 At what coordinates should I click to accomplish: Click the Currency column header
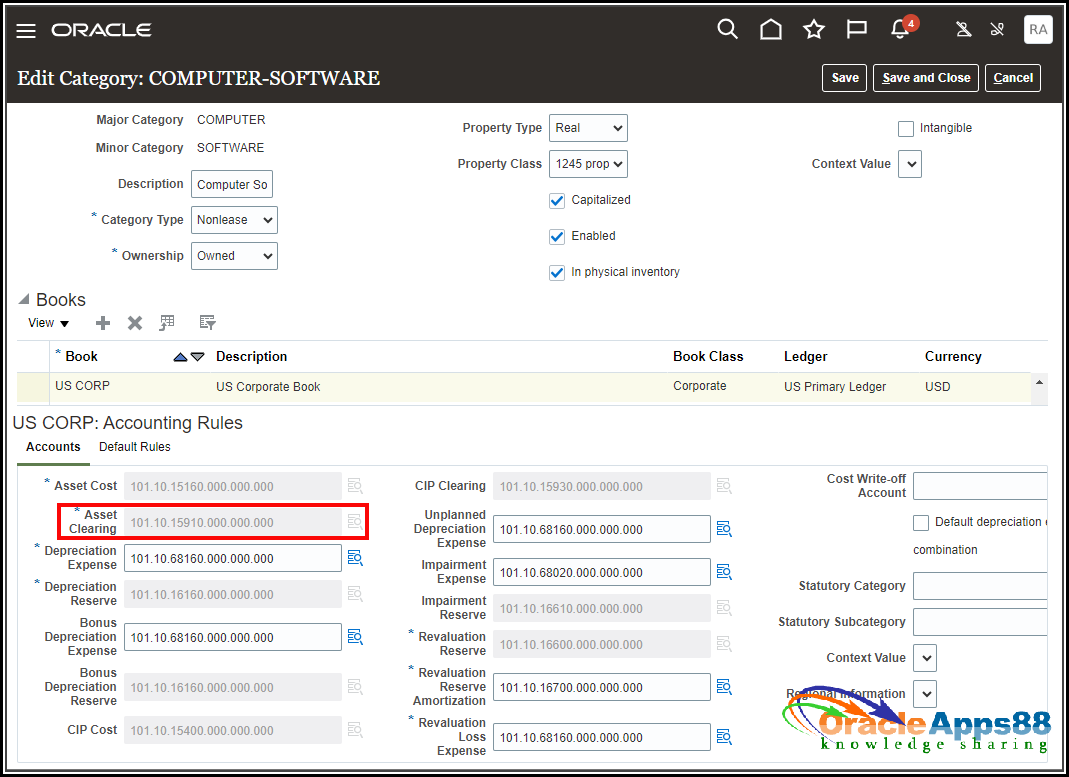pyautogui.click(x=952, y=356)
